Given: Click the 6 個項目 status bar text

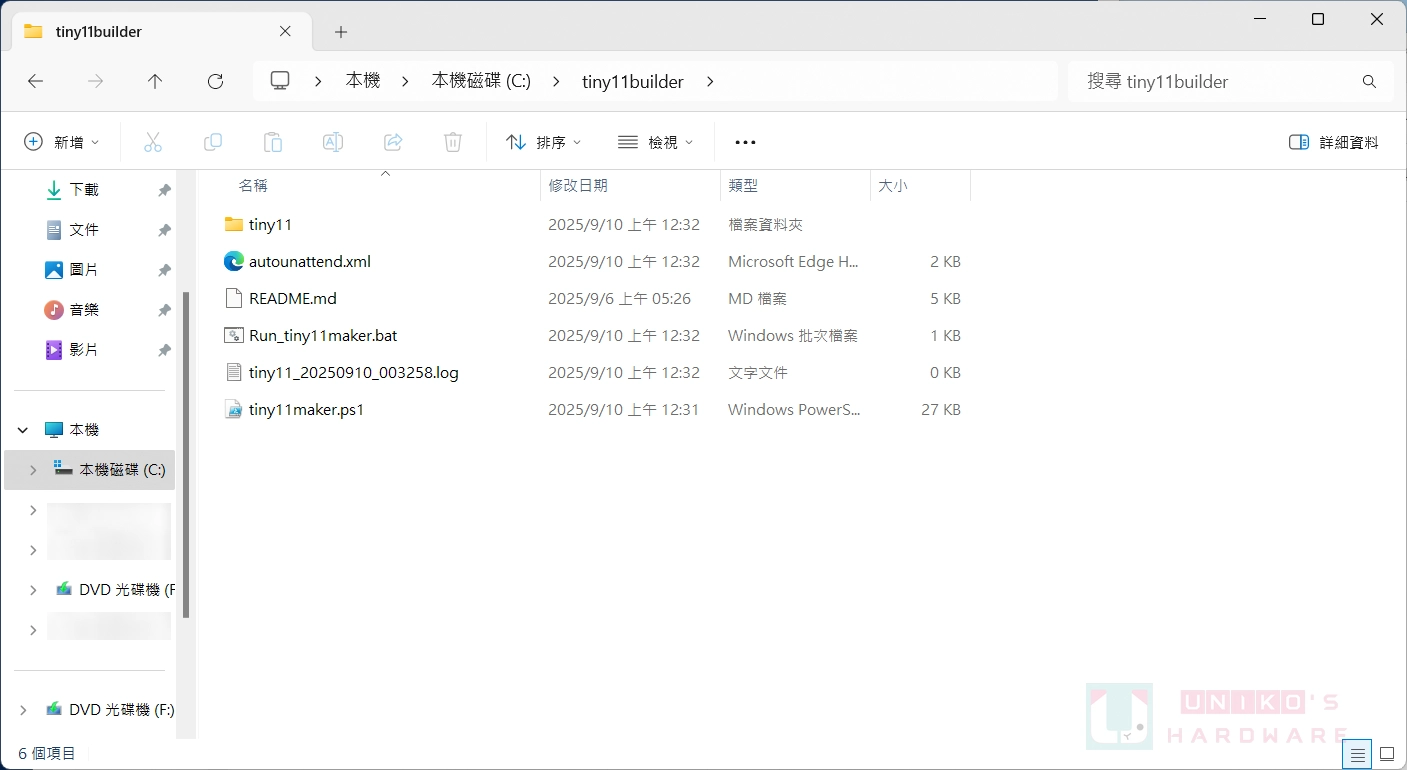Looking at the screenshot, I should pos(47,753).
